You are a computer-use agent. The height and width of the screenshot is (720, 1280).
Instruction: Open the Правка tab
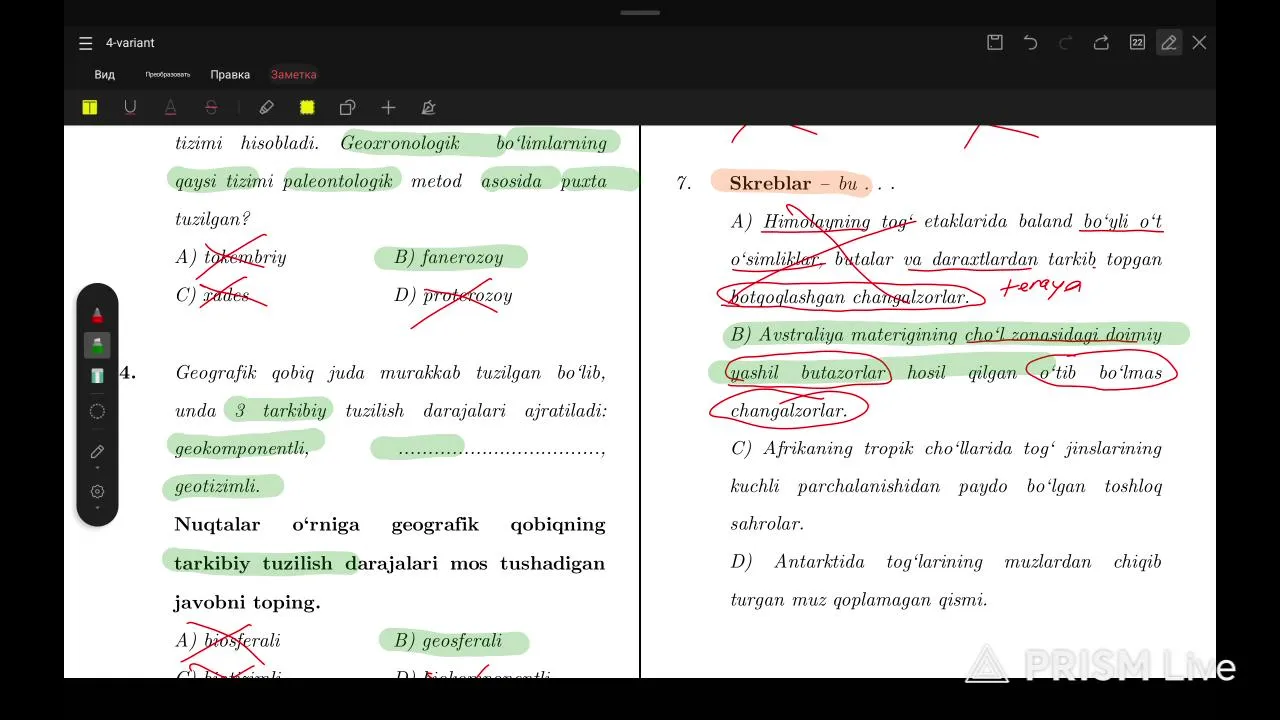click(230, 75)
